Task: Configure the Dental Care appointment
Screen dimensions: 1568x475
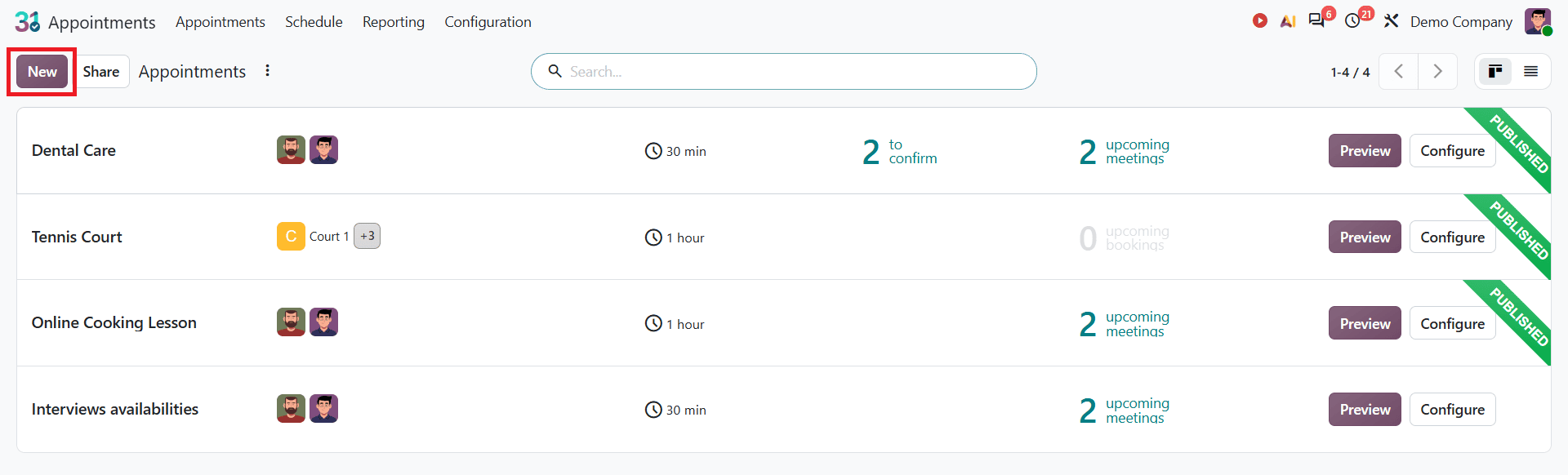Action: point(1453,151)
